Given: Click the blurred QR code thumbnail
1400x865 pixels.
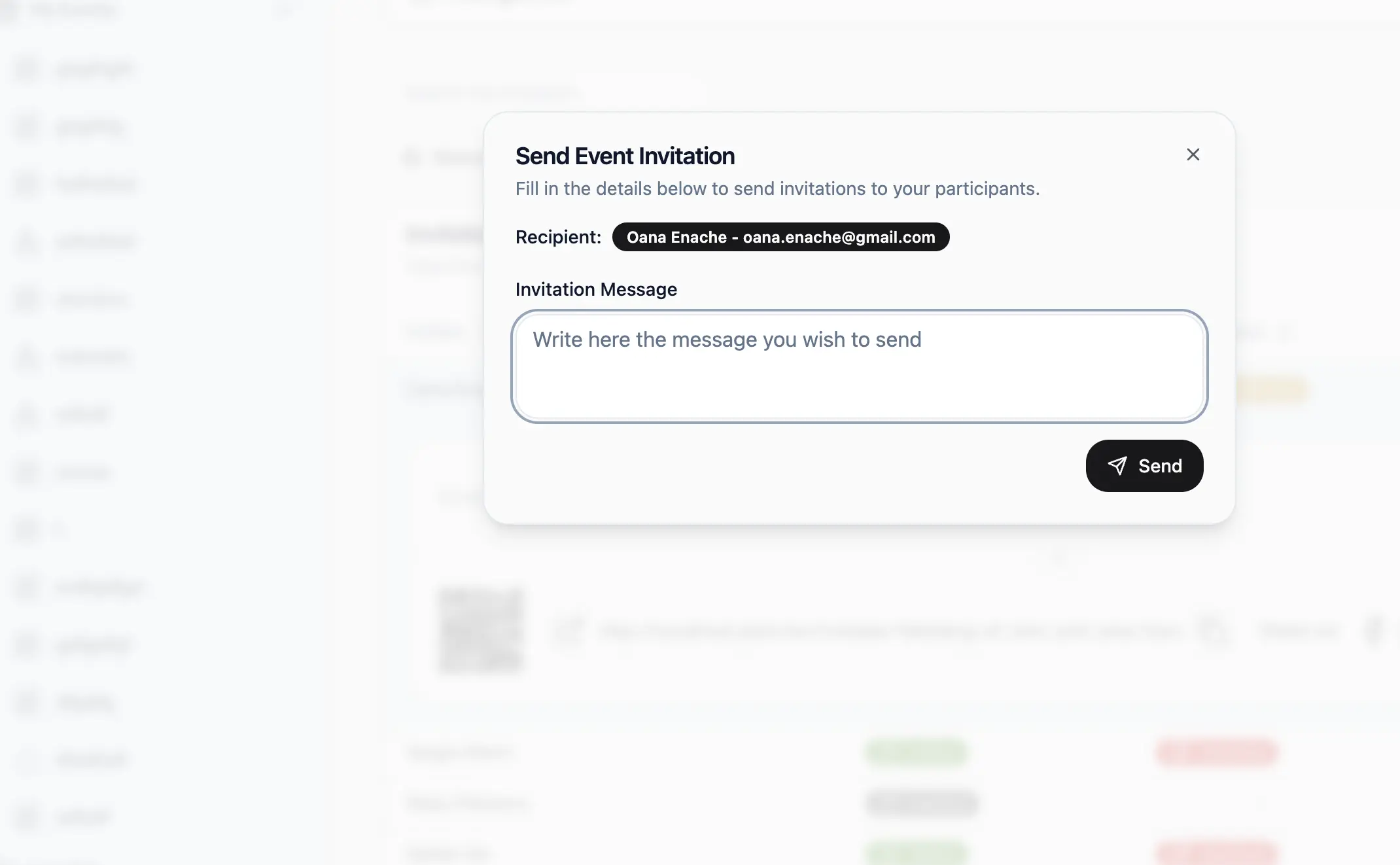Looking at the screenshot, I should click(x=481, y=630).
